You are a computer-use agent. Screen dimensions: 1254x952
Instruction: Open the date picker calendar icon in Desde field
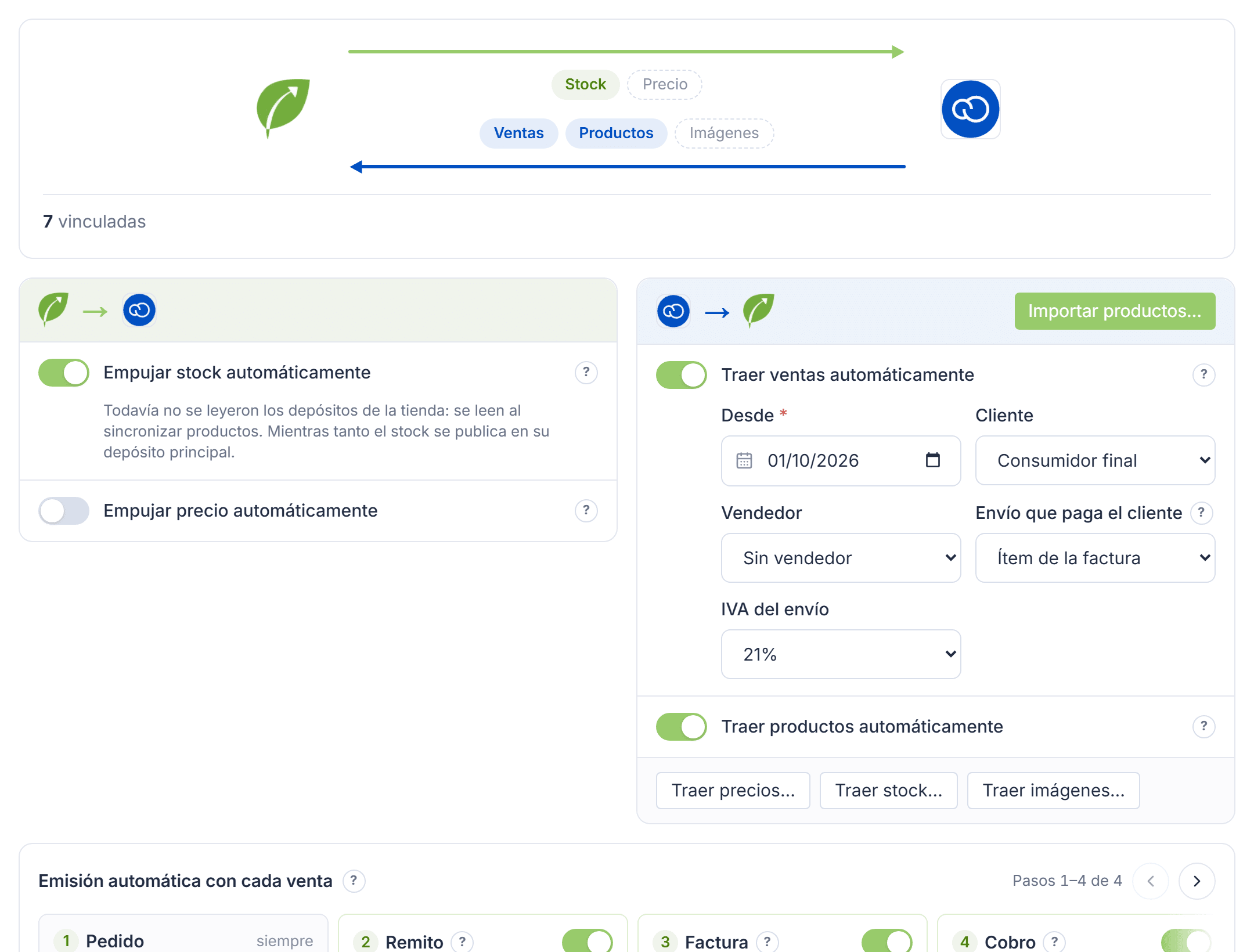(932, 460)
